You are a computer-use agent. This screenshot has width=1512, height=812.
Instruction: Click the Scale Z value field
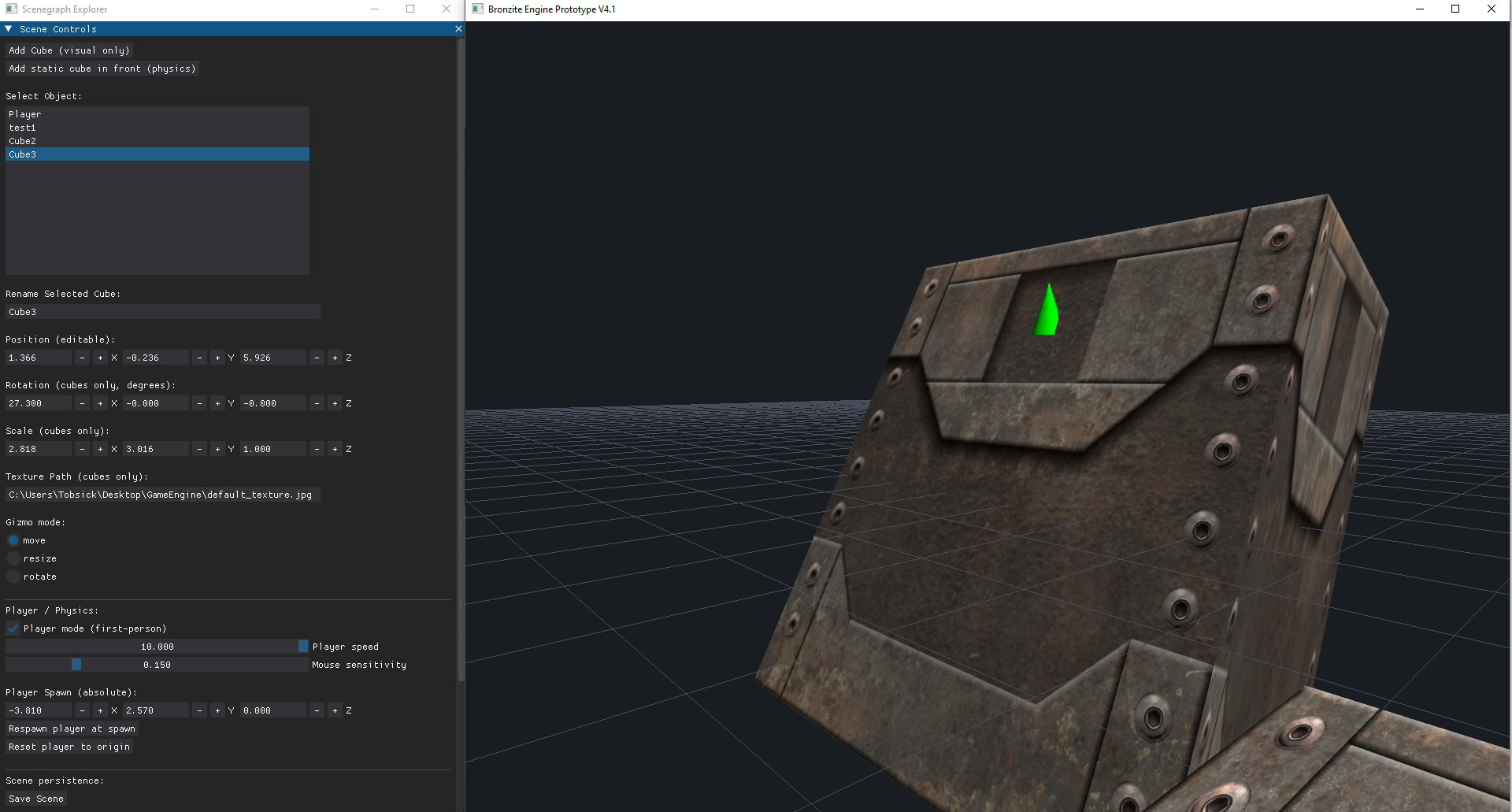pyautogui.click(x=273, y=449)
